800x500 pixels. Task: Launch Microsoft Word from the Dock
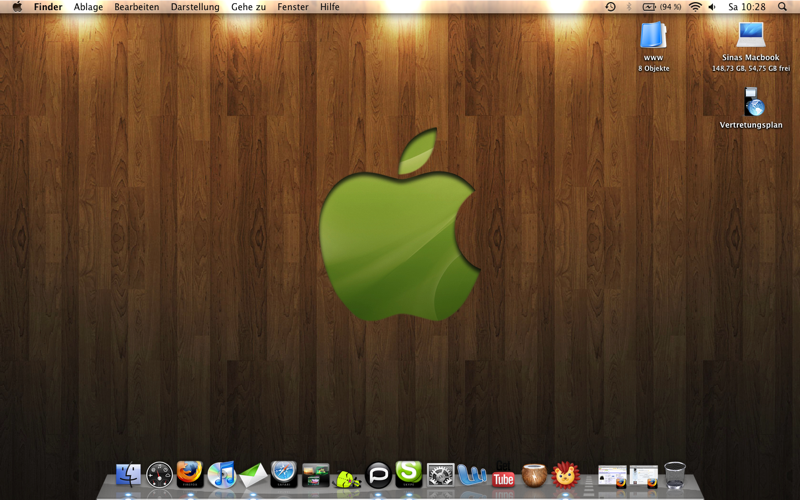coord(471,475)
